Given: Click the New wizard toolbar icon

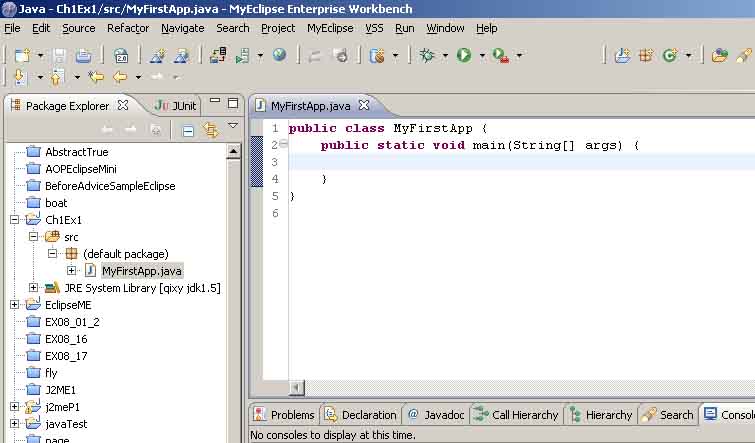Looking at the screenshot, I should pyautogui.click(x=23, y=55).
